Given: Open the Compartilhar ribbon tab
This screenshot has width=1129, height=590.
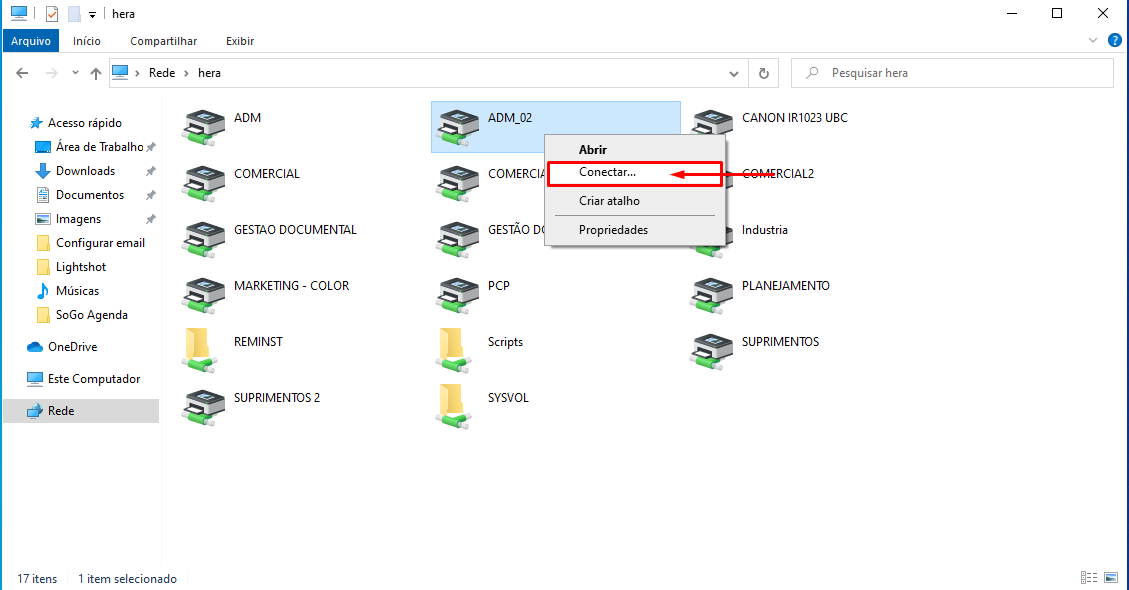Looking at the screenshot, I should tap(163, 41).
